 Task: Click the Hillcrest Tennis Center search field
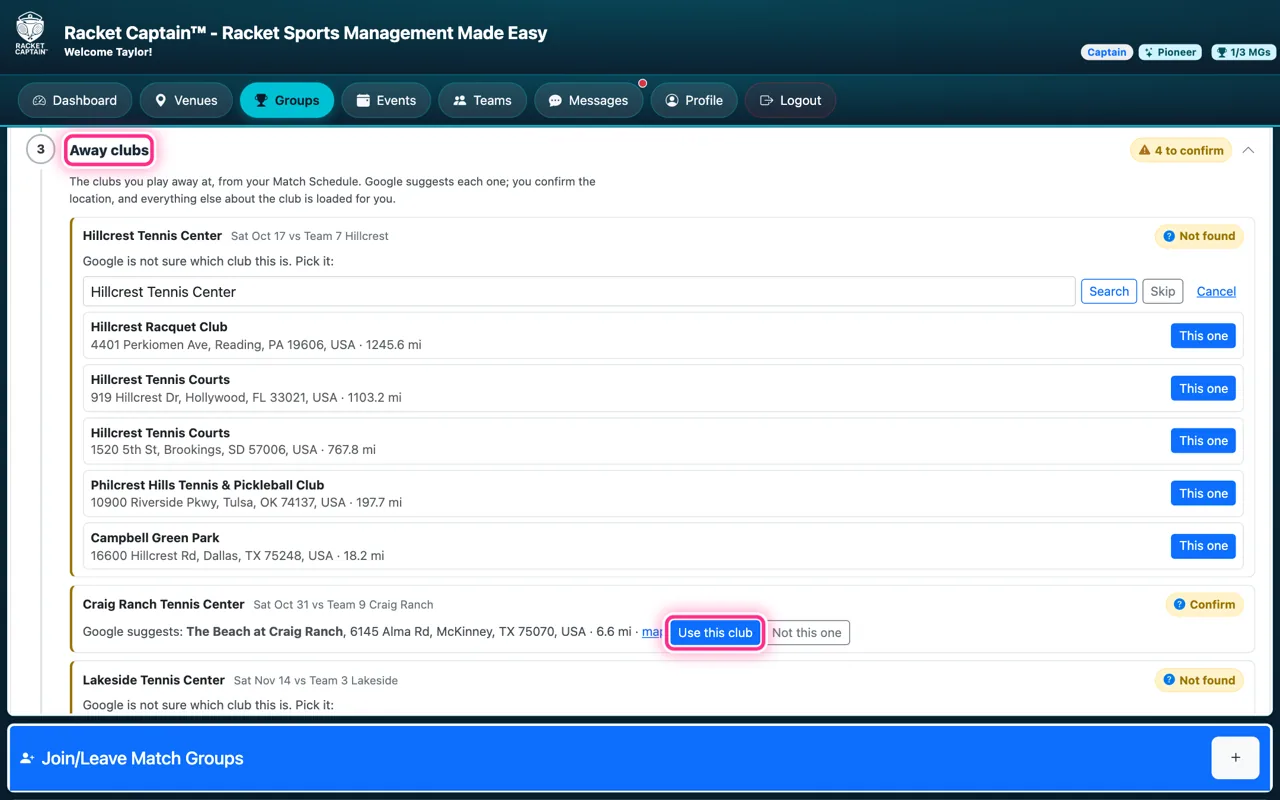[x=579, y=292]
